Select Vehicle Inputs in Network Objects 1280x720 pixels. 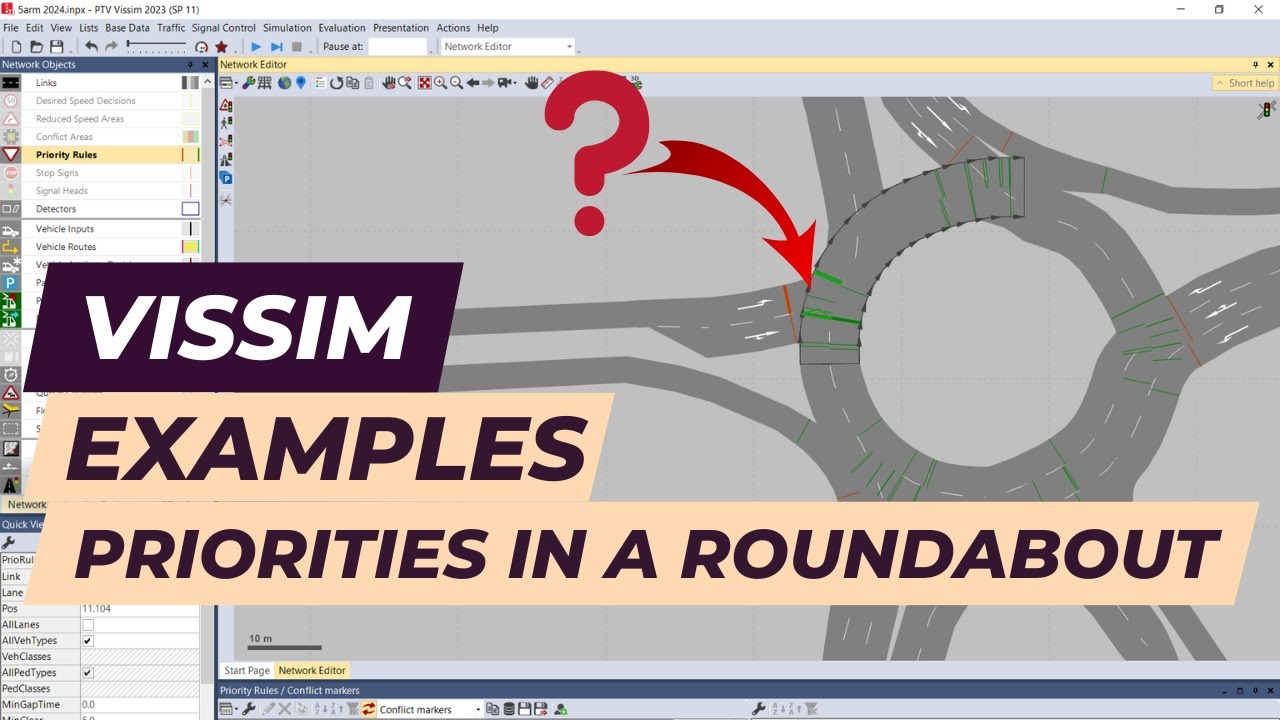pos(65,229)
